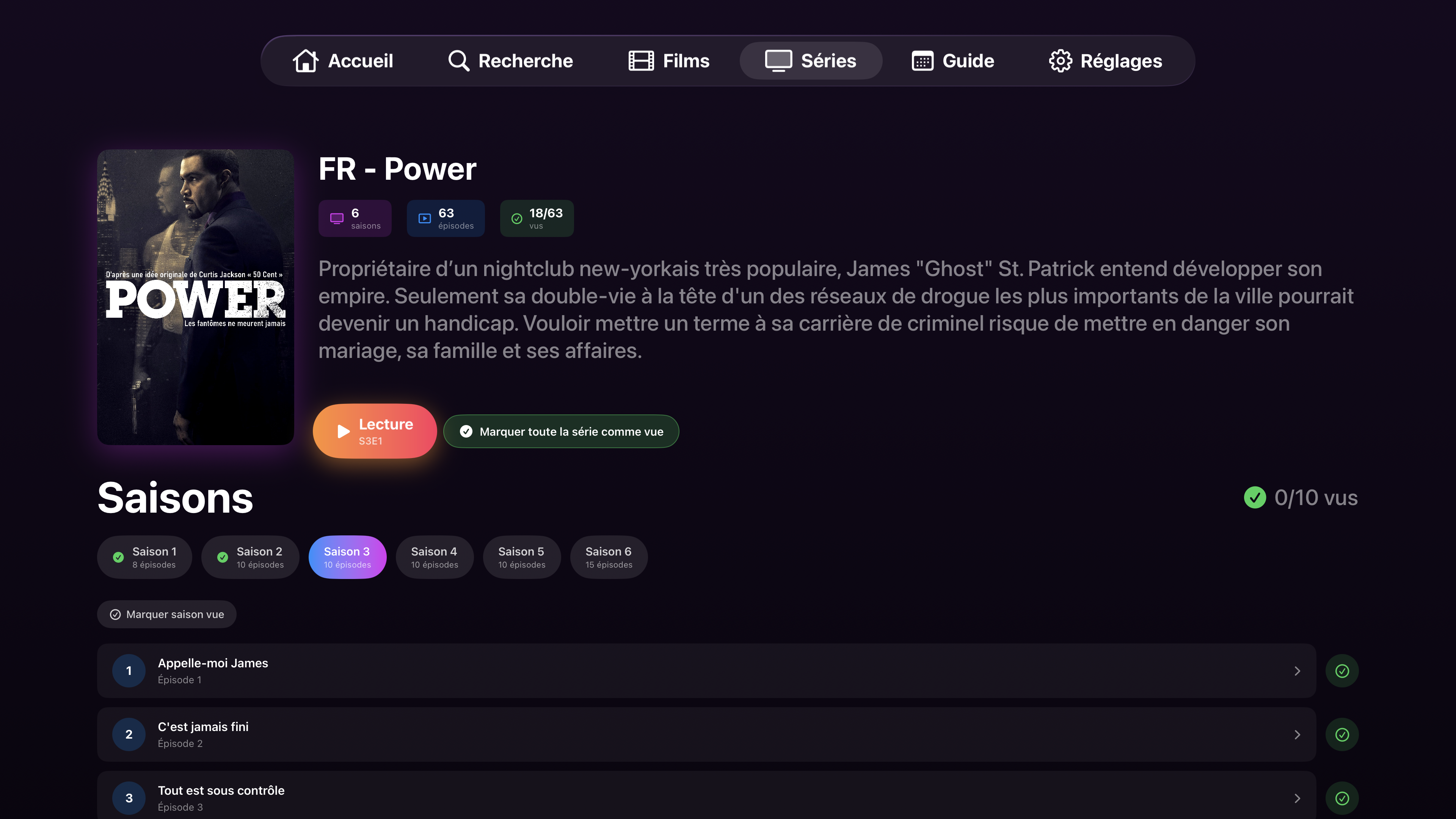This screenshot has height=819, width=1456.
Task: Select the Saison 6 tab
Action: tap(608, 557)
